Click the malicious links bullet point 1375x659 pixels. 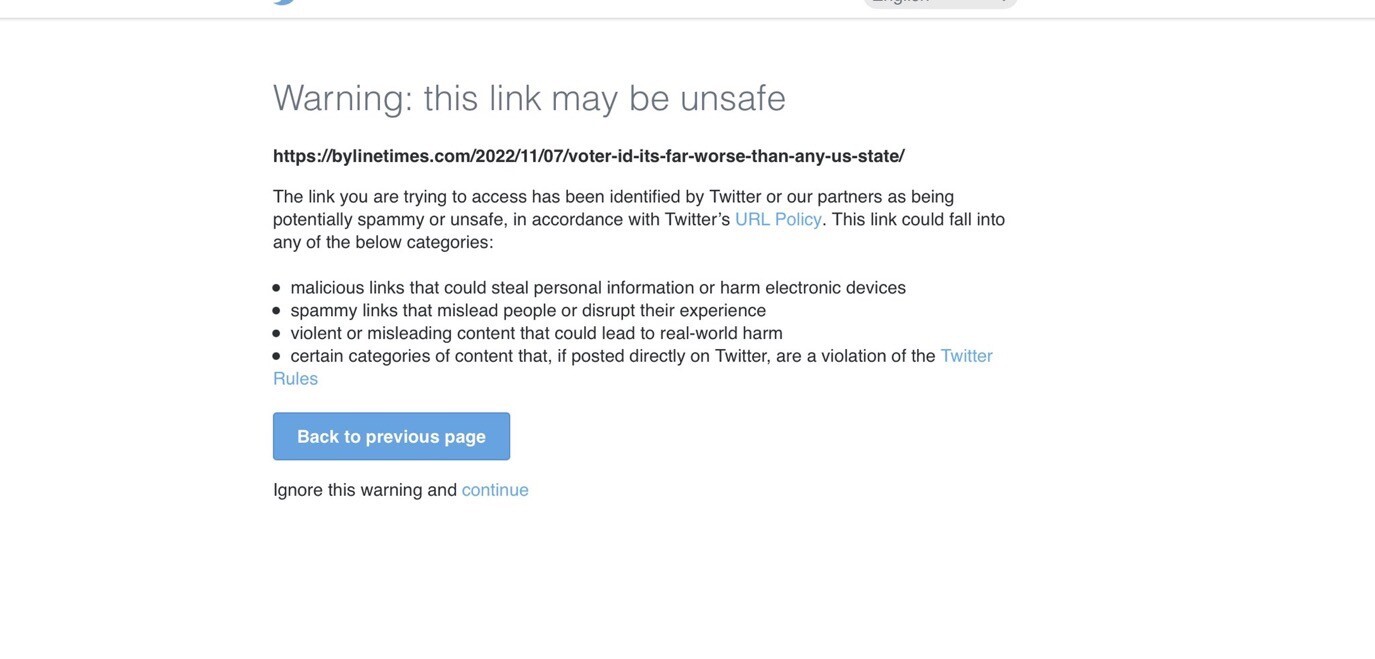[598, 288]
